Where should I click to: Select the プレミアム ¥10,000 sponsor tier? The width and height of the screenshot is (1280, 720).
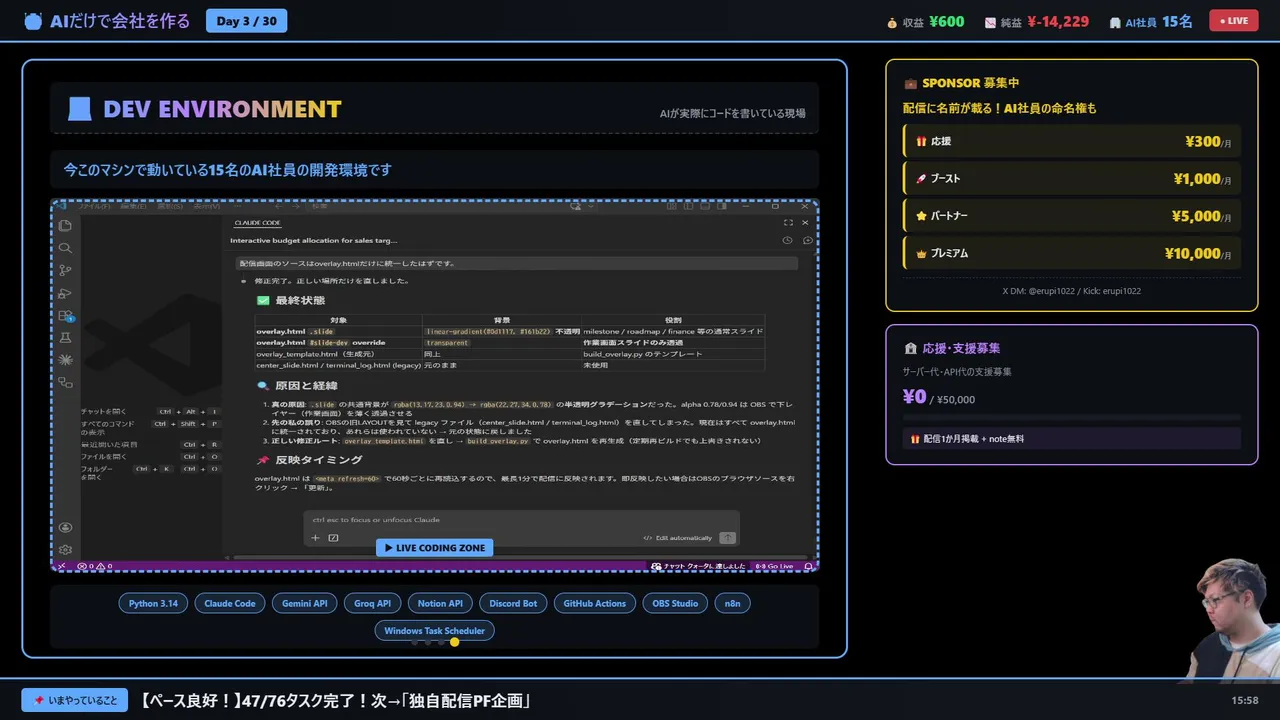tap(1072, 253)
